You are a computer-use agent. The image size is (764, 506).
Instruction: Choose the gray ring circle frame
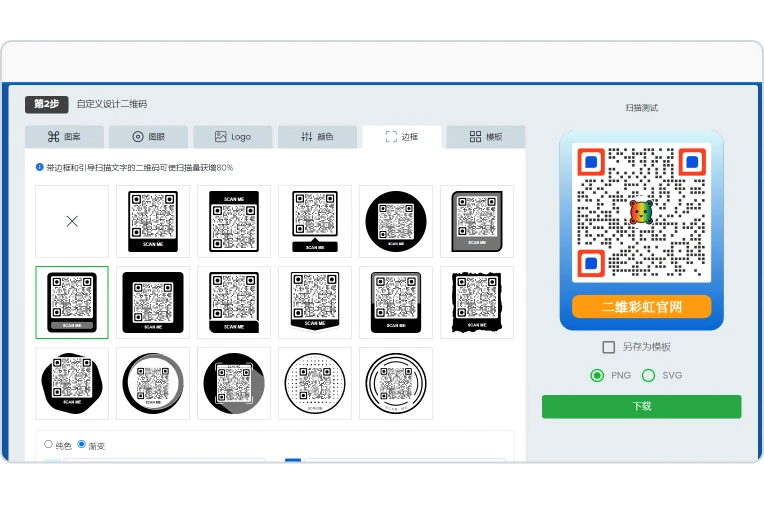point(153,383)
